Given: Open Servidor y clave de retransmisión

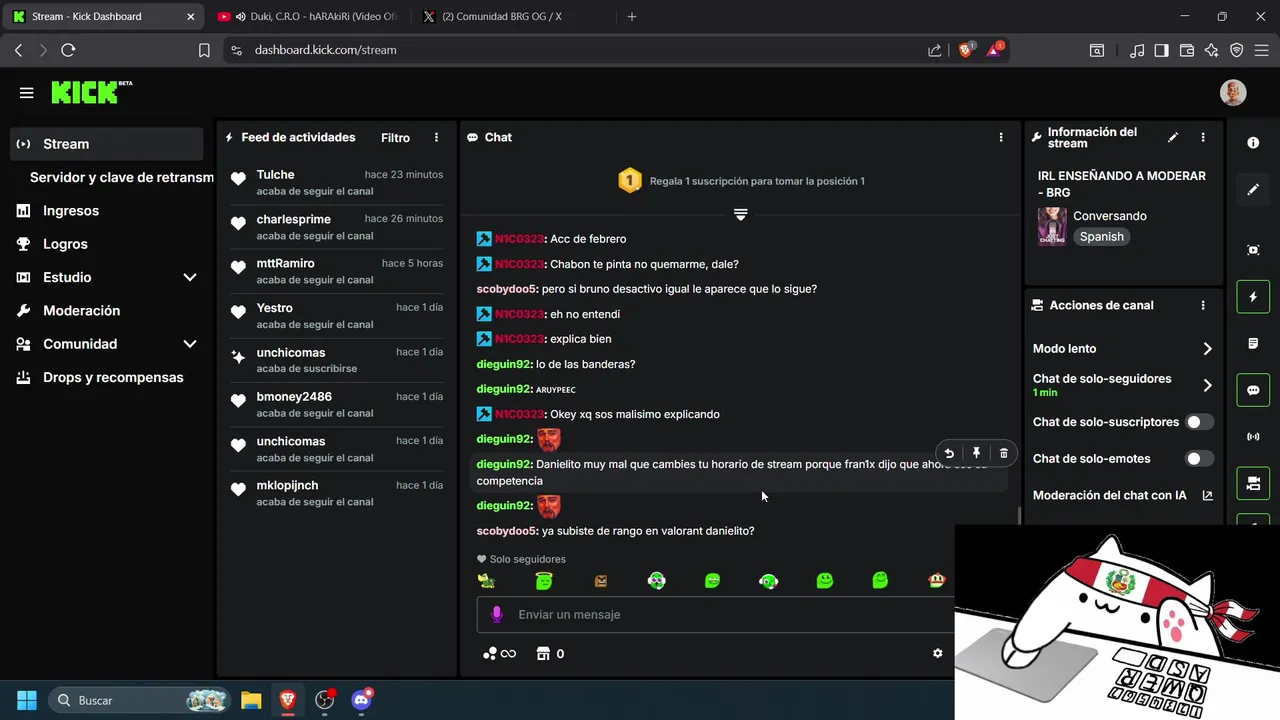Looking at the screenshot, I should 121,177.
